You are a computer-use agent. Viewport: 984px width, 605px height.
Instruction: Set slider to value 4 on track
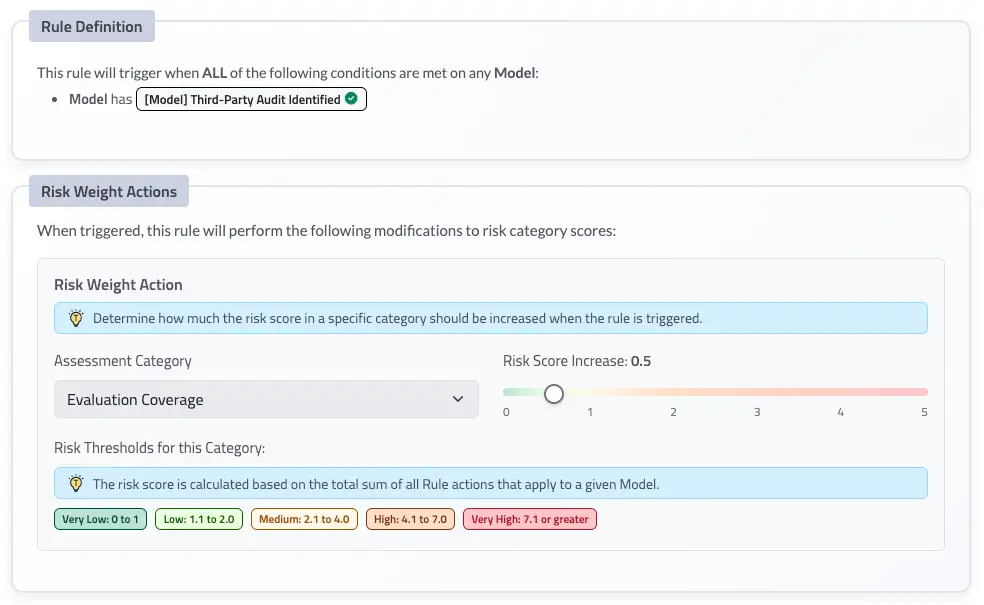[x=840, y=392]
